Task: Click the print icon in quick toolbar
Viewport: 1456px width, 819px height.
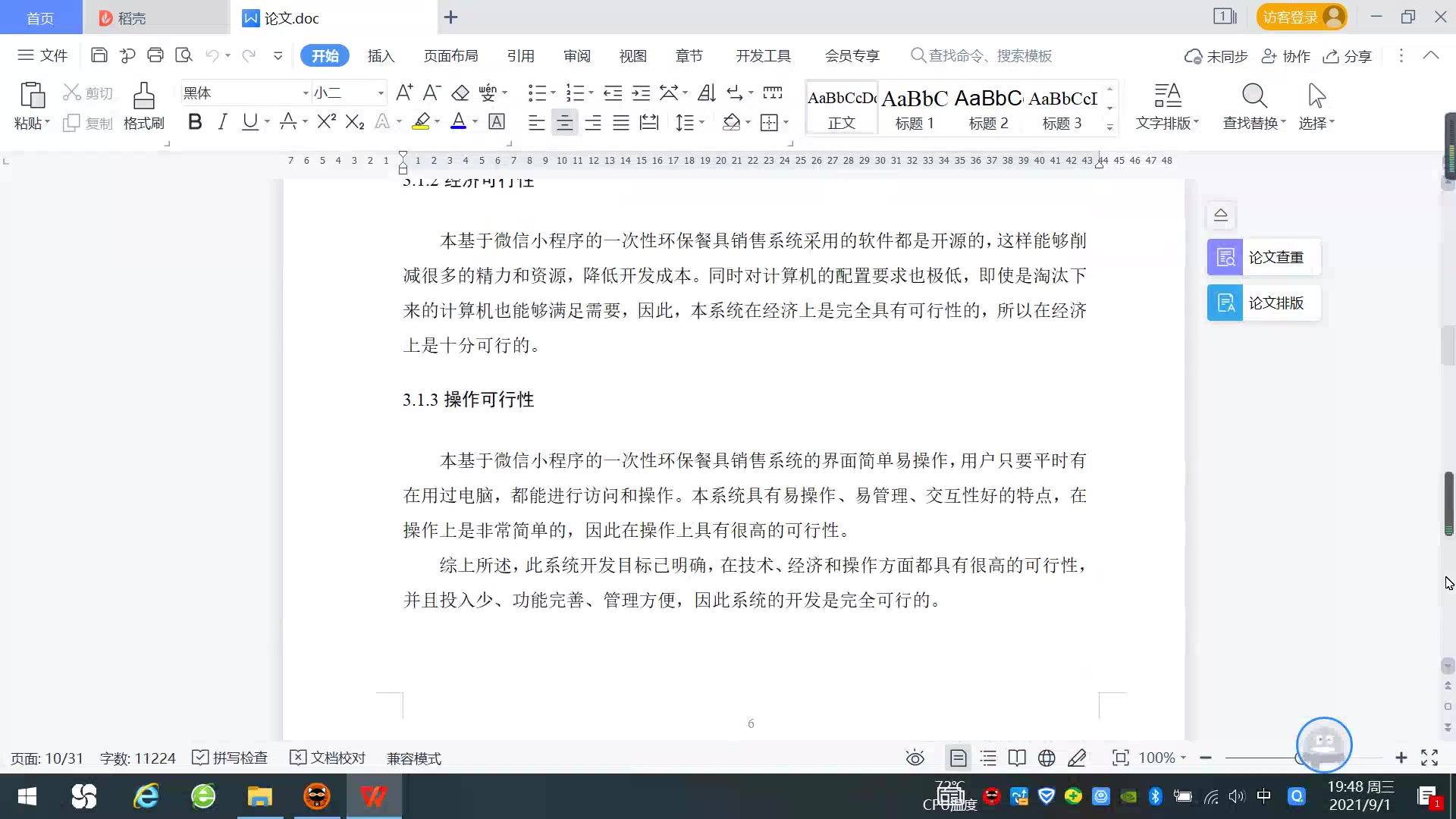Action: 155,55
